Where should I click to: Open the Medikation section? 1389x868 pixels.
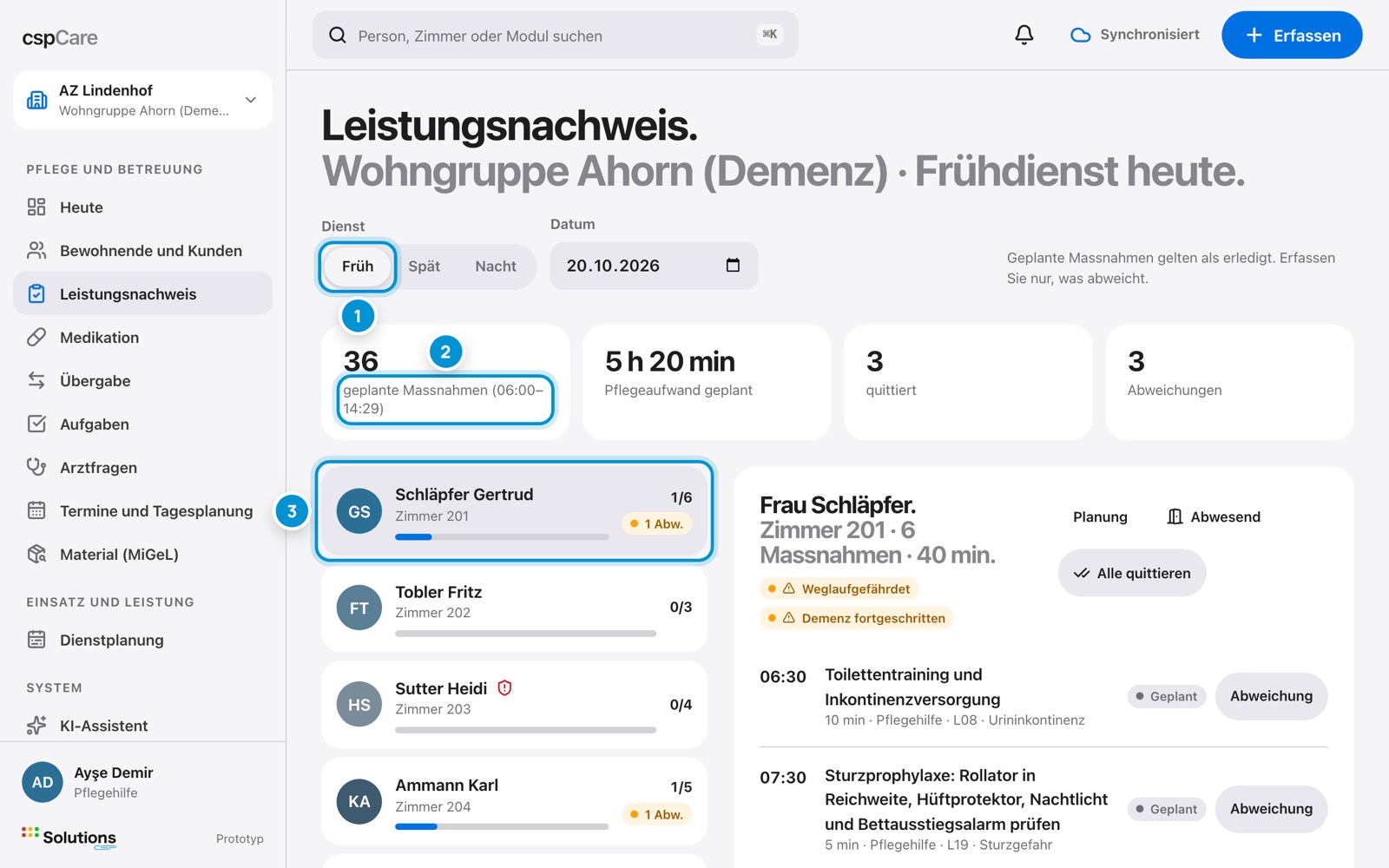click(x=142, y=337)
